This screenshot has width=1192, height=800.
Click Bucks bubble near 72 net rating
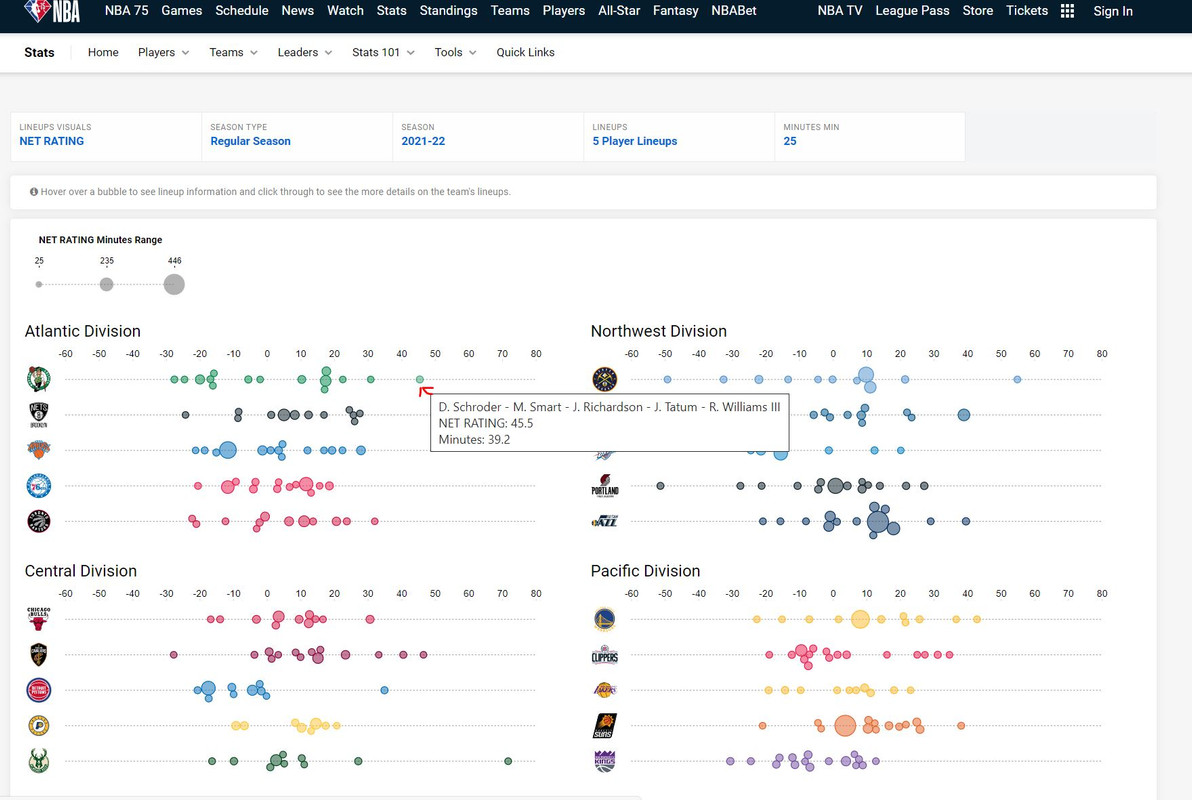click(509, 760)
